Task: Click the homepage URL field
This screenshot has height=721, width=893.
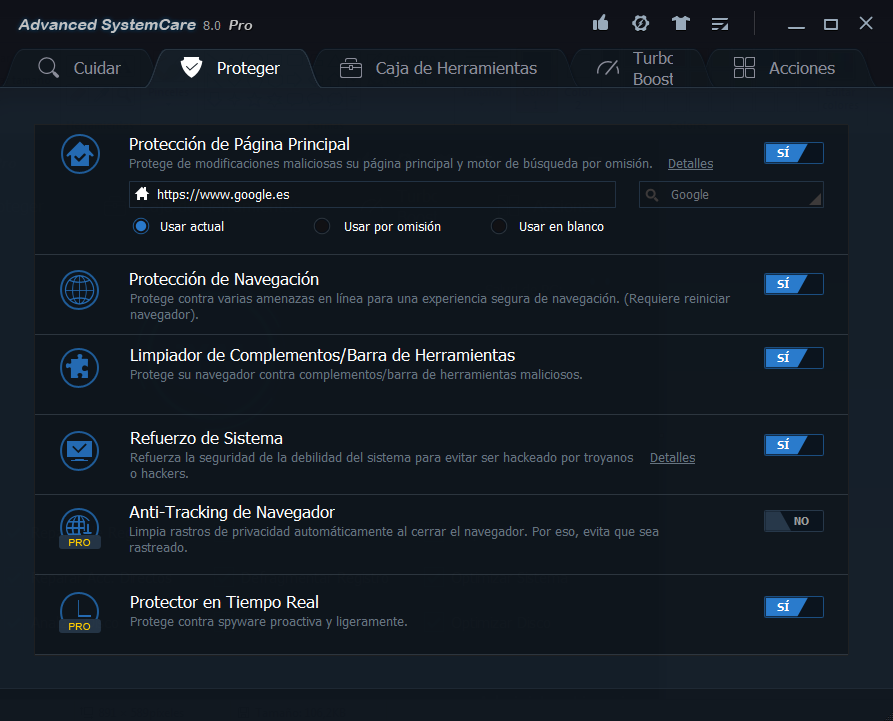Action: click(380, 195)
